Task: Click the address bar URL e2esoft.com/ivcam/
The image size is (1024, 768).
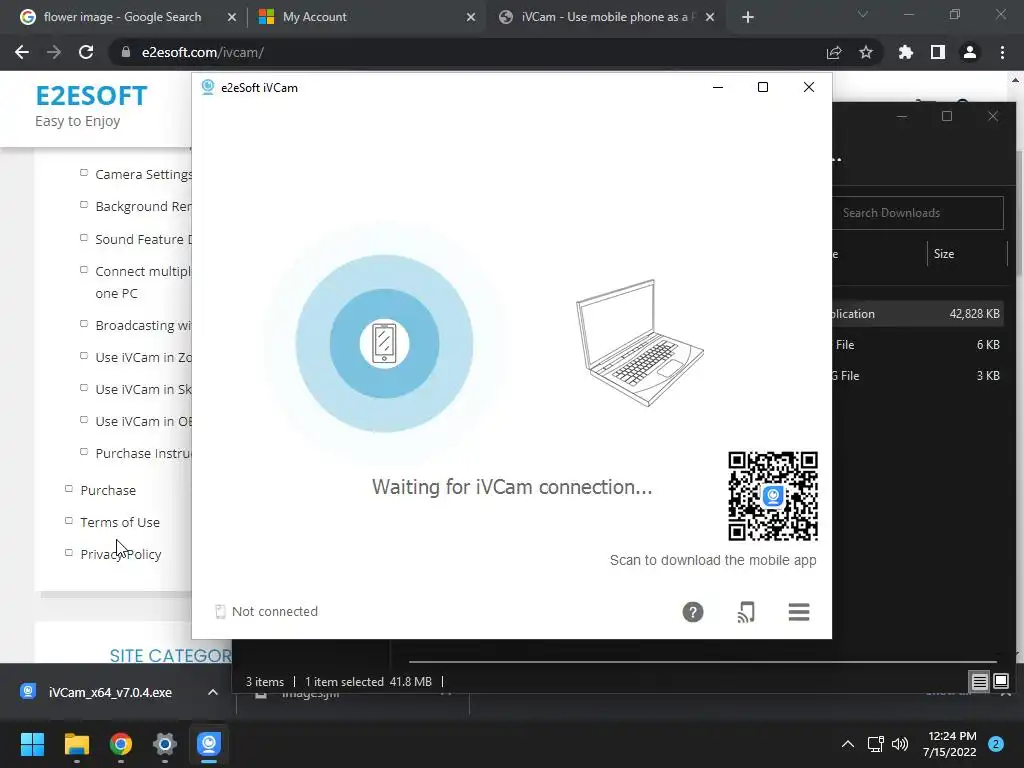Action: pyautogui.click(x=202, y=52)
